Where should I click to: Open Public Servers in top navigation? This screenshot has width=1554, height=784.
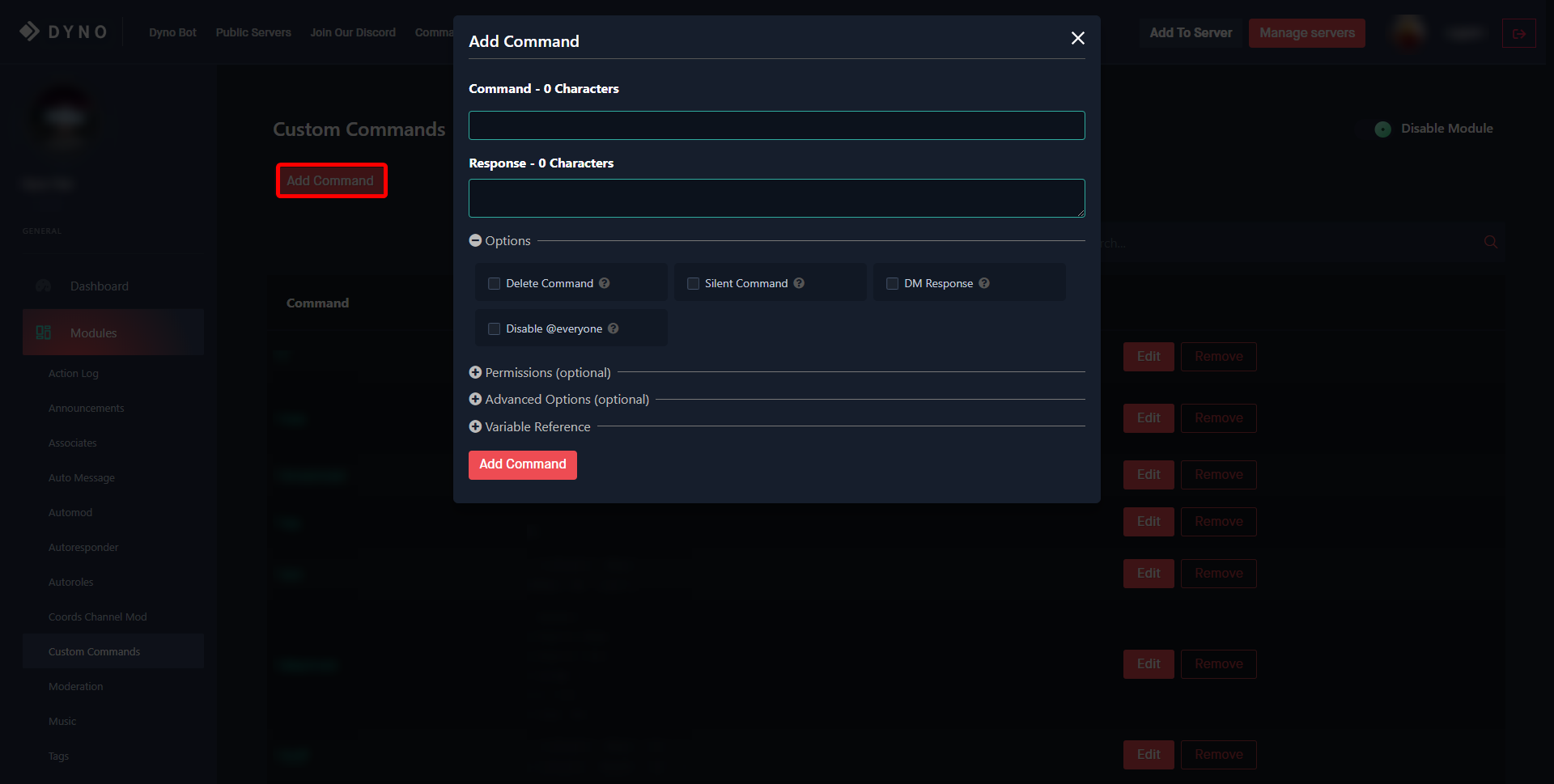click(x=253, y=32)
